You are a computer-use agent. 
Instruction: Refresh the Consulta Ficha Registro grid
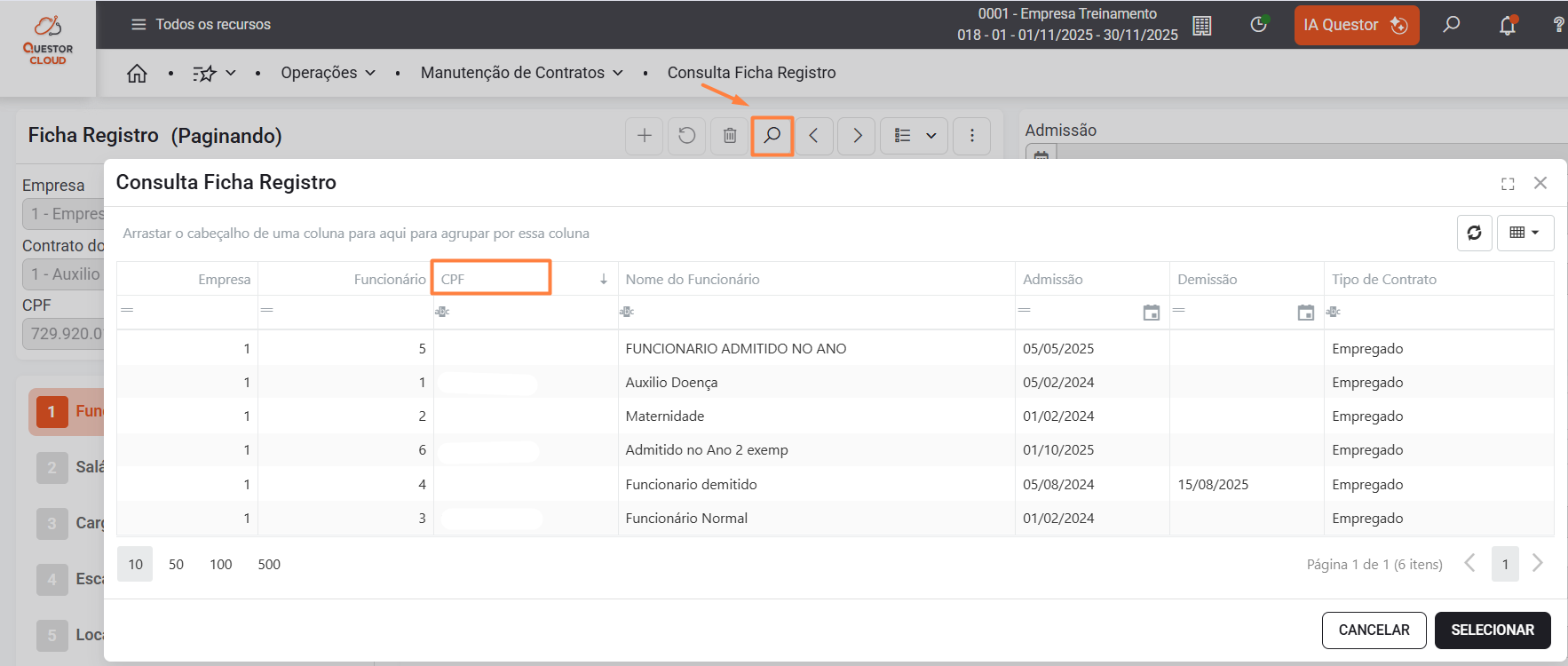(1474, 233)
